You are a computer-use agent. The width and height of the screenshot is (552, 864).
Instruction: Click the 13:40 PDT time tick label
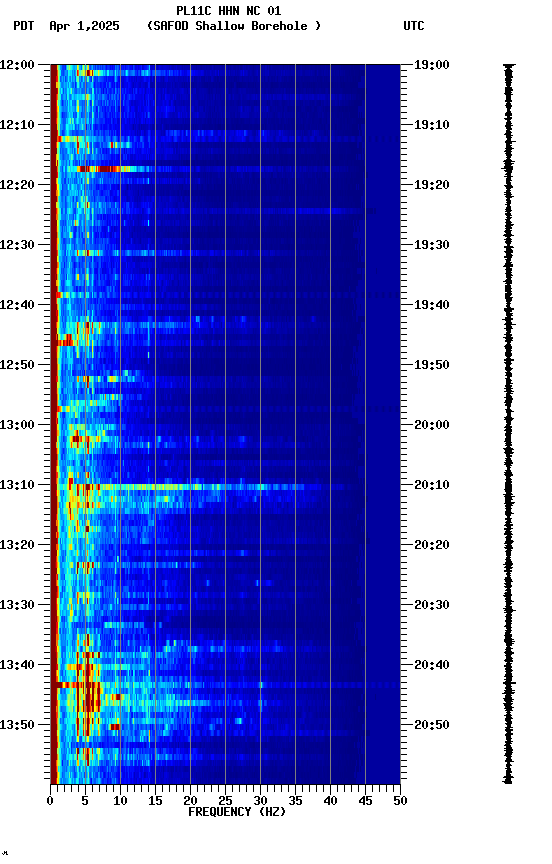pos(17,665)
